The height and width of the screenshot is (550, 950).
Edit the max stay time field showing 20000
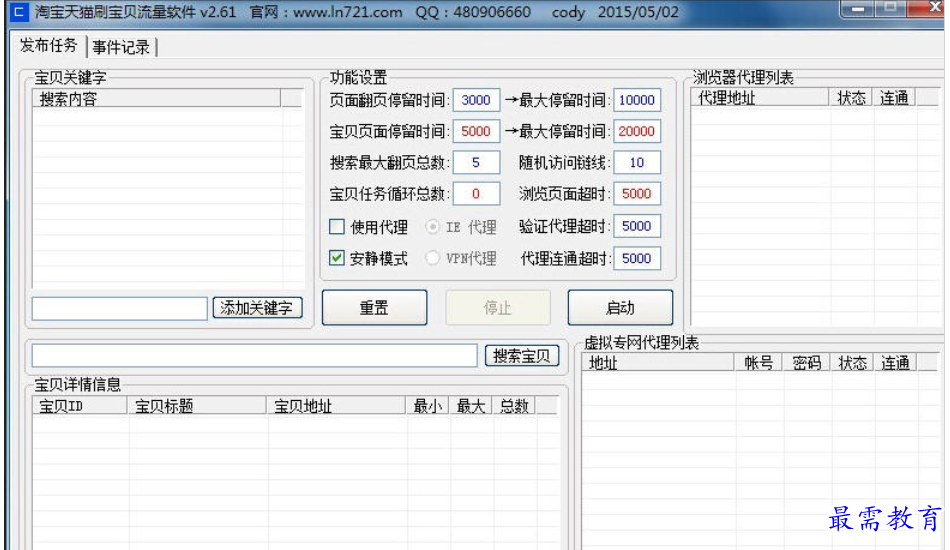click(637, 131)
